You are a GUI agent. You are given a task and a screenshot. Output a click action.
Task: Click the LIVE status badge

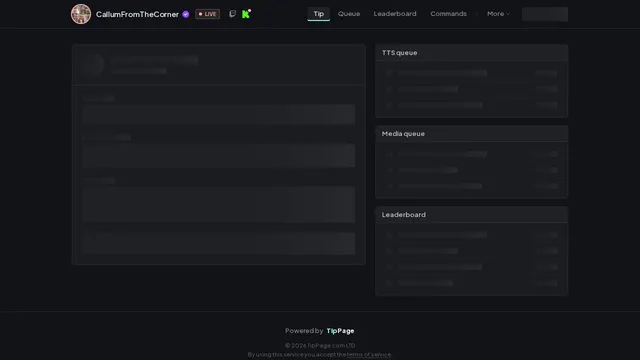pos(207,14)
